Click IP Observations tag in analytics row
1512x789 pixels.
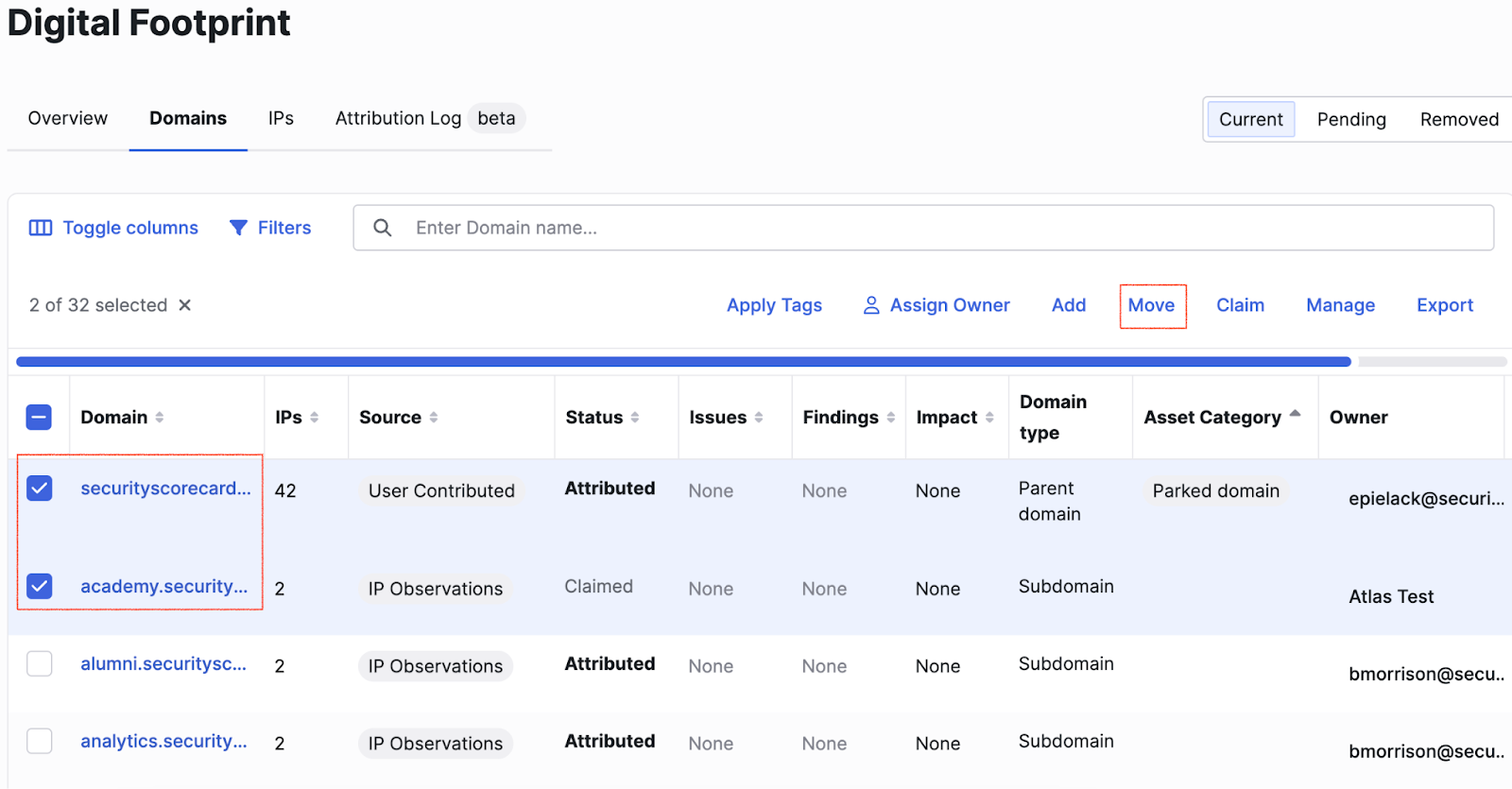[x=436, y=744]
